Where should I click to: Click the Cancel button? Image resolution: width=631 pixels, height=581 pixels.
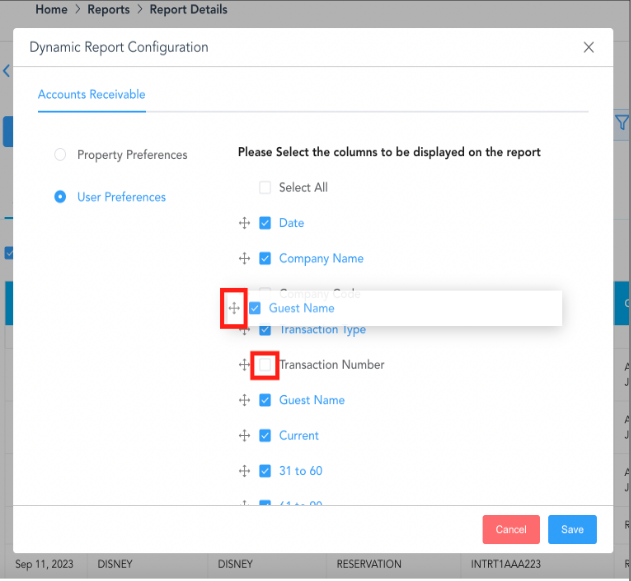(x=510, y=529)
